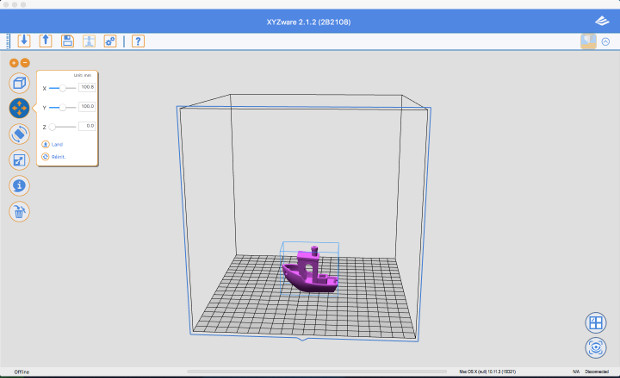
Task: Zoom out with orange minus button
Action: pos(25,62)
